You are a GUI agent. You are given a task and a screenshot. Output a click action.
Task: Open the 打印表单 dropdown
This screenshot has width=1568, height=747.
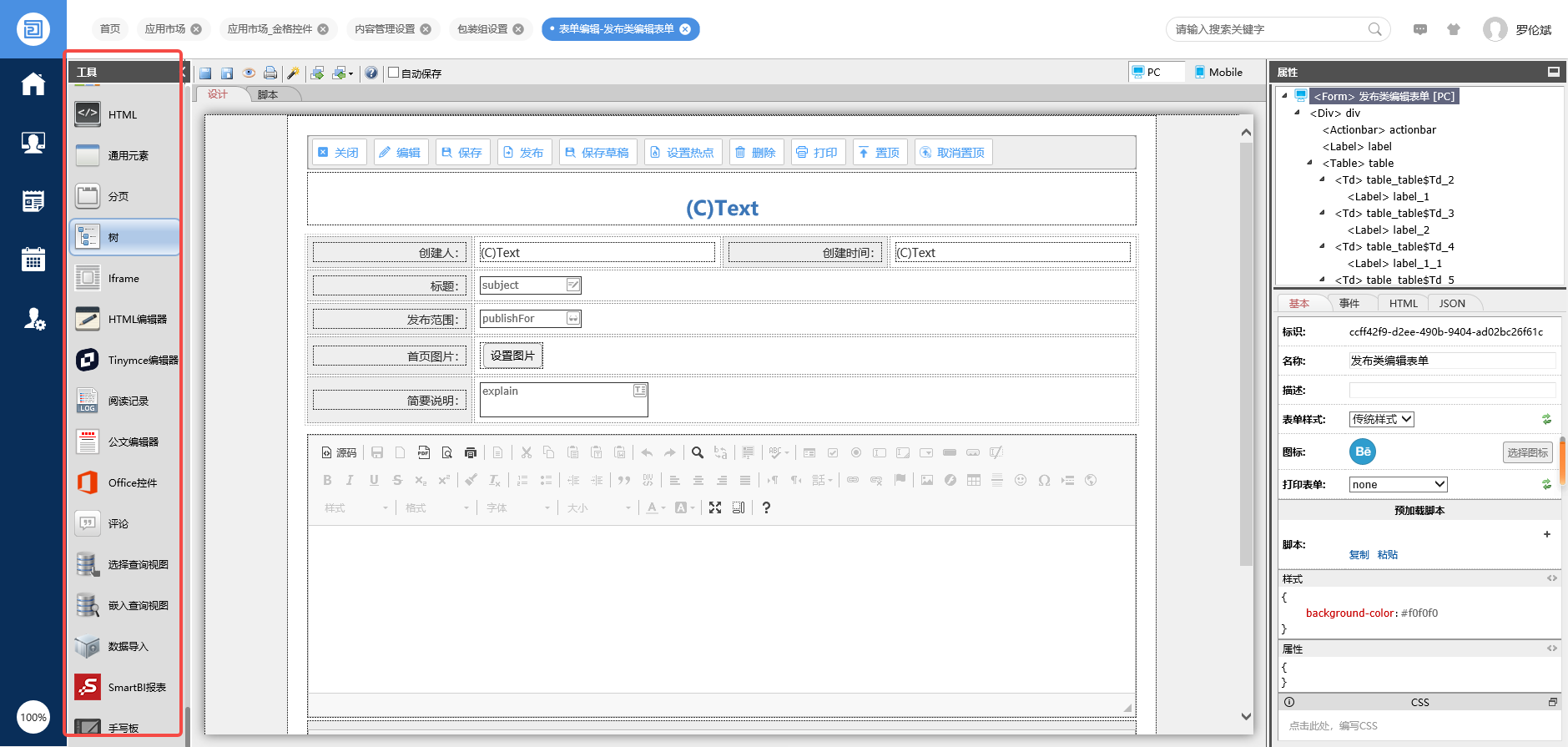click(1398, 484)
